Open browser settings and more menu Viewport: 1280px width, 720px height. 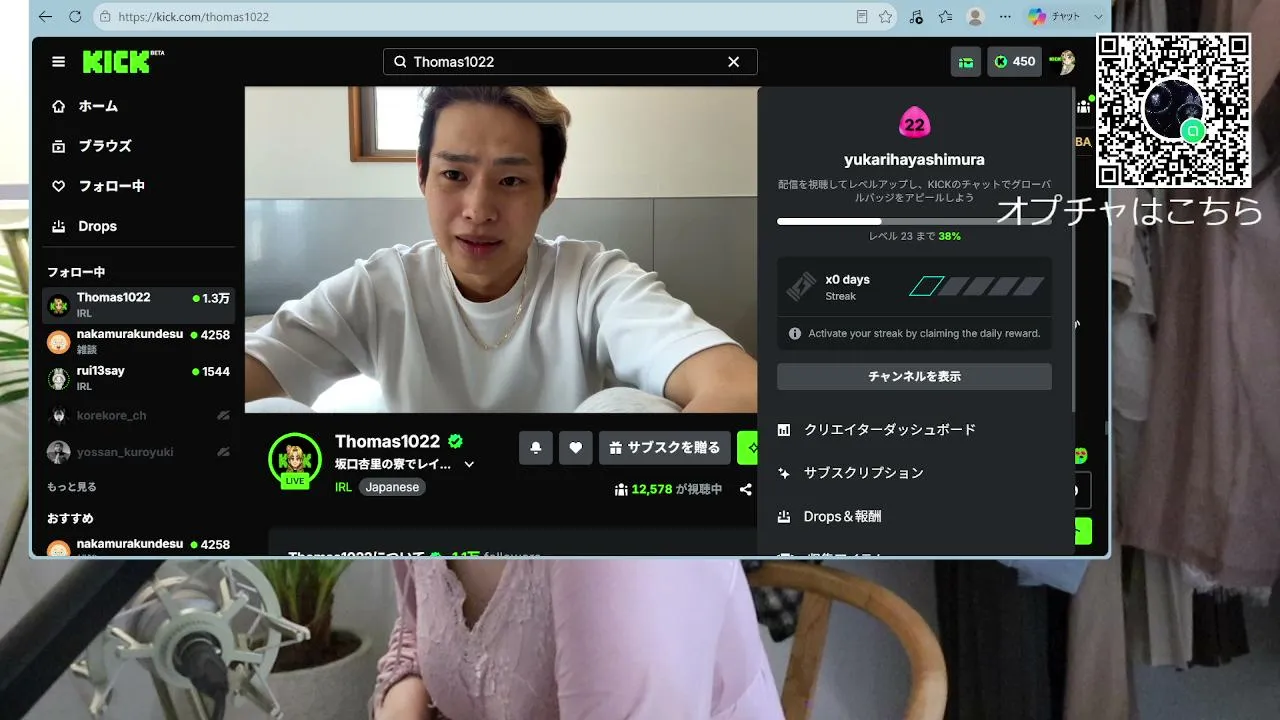pos(1006,17)
